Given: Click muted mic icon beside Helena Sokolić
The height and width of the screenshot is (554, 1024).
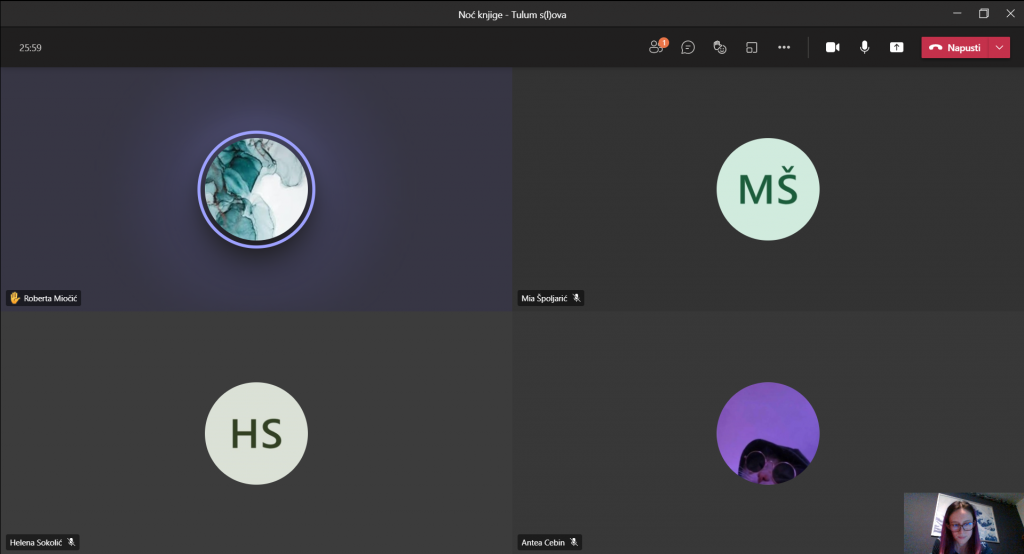Looking at the screenshot, I should pos(72,542).
